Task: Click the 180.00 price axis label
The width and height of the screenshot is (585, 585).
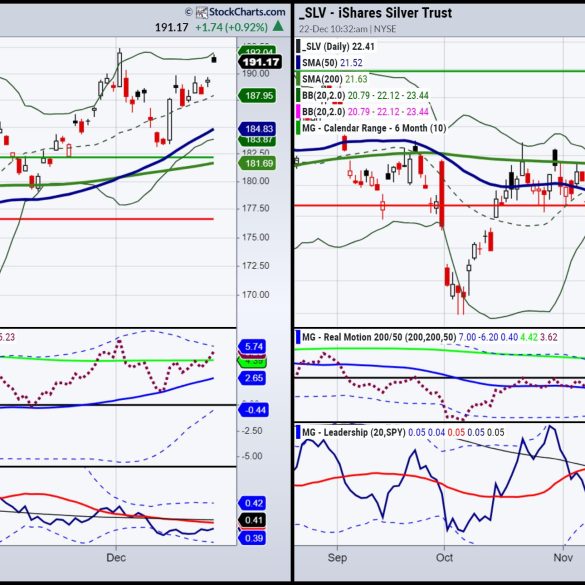Action: pyautogui.click(x=255, y=181)
